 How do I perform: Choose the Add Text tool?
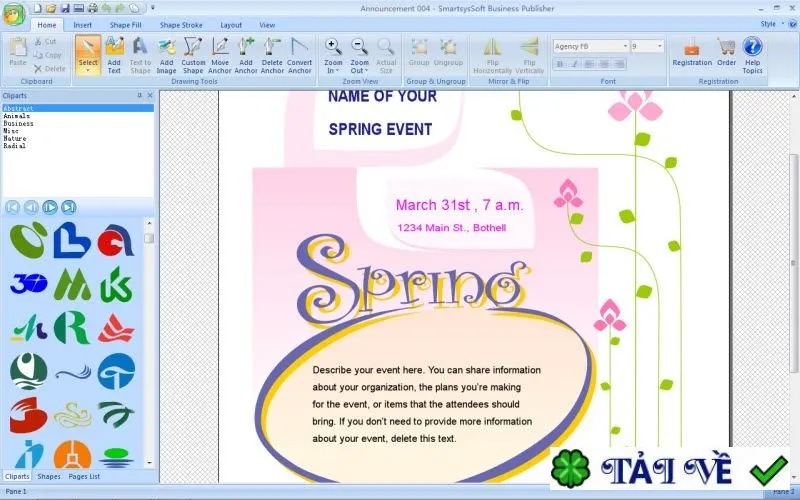point(114,55)
